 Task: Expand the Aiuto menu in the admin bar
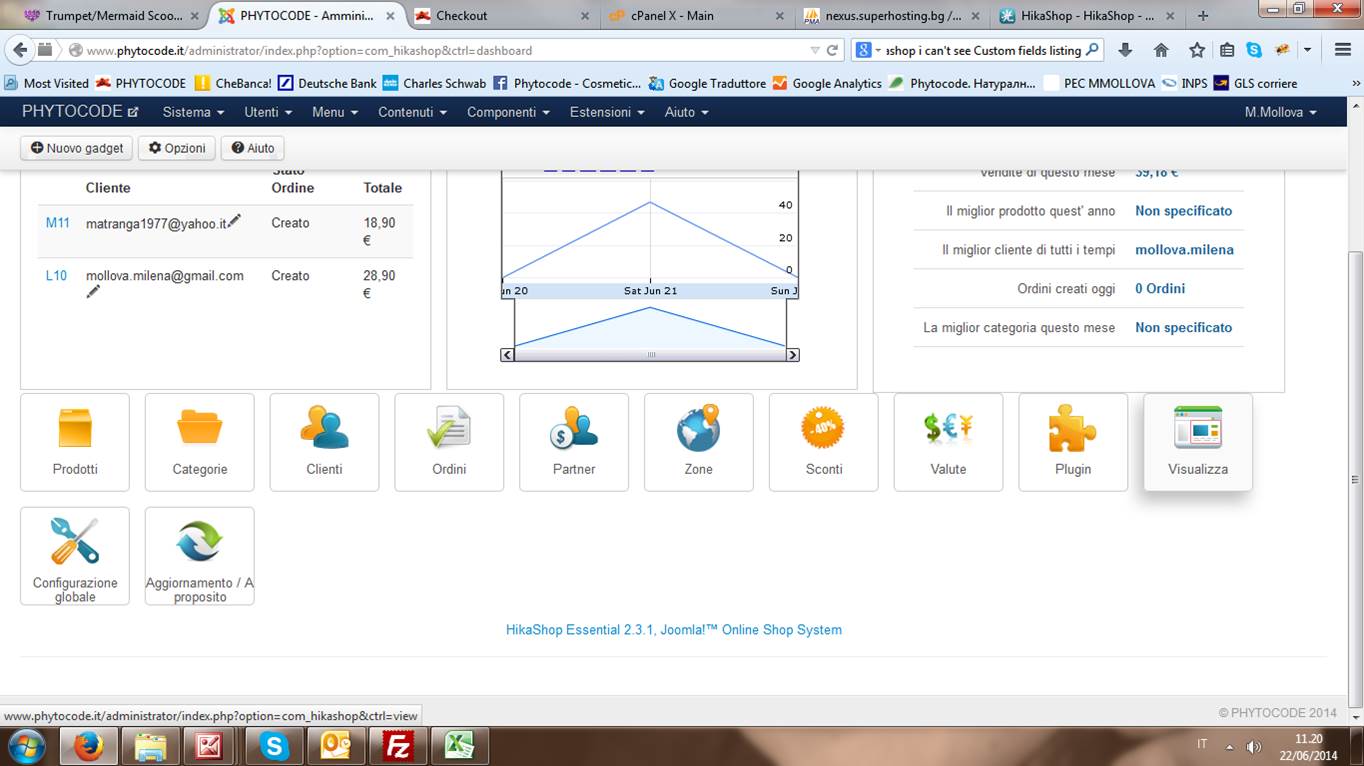(686, 112)
